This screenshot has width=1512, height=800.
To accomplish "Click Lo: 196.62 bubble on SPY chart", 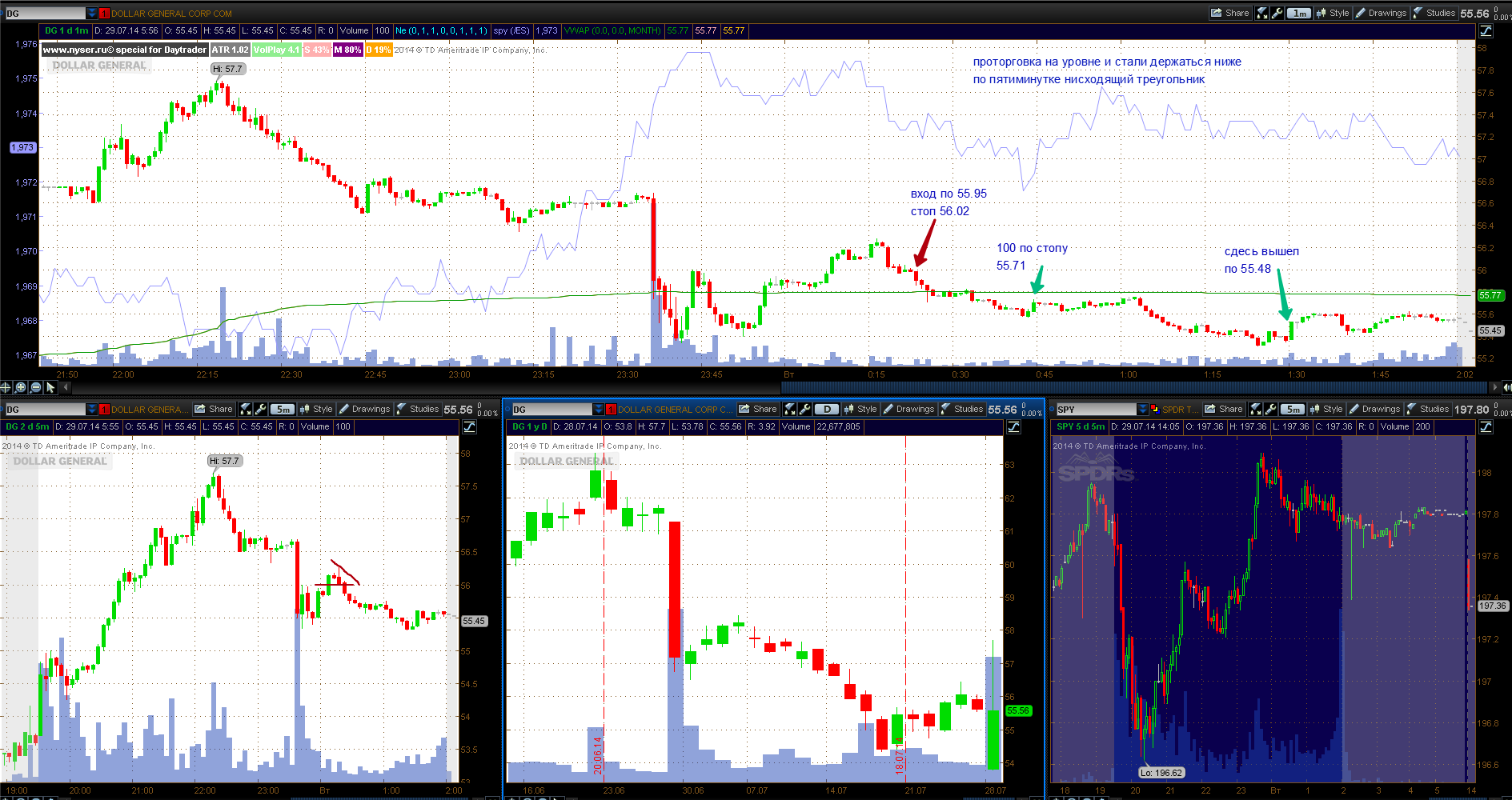I will pyautogui.click(x=1162, y=773).
